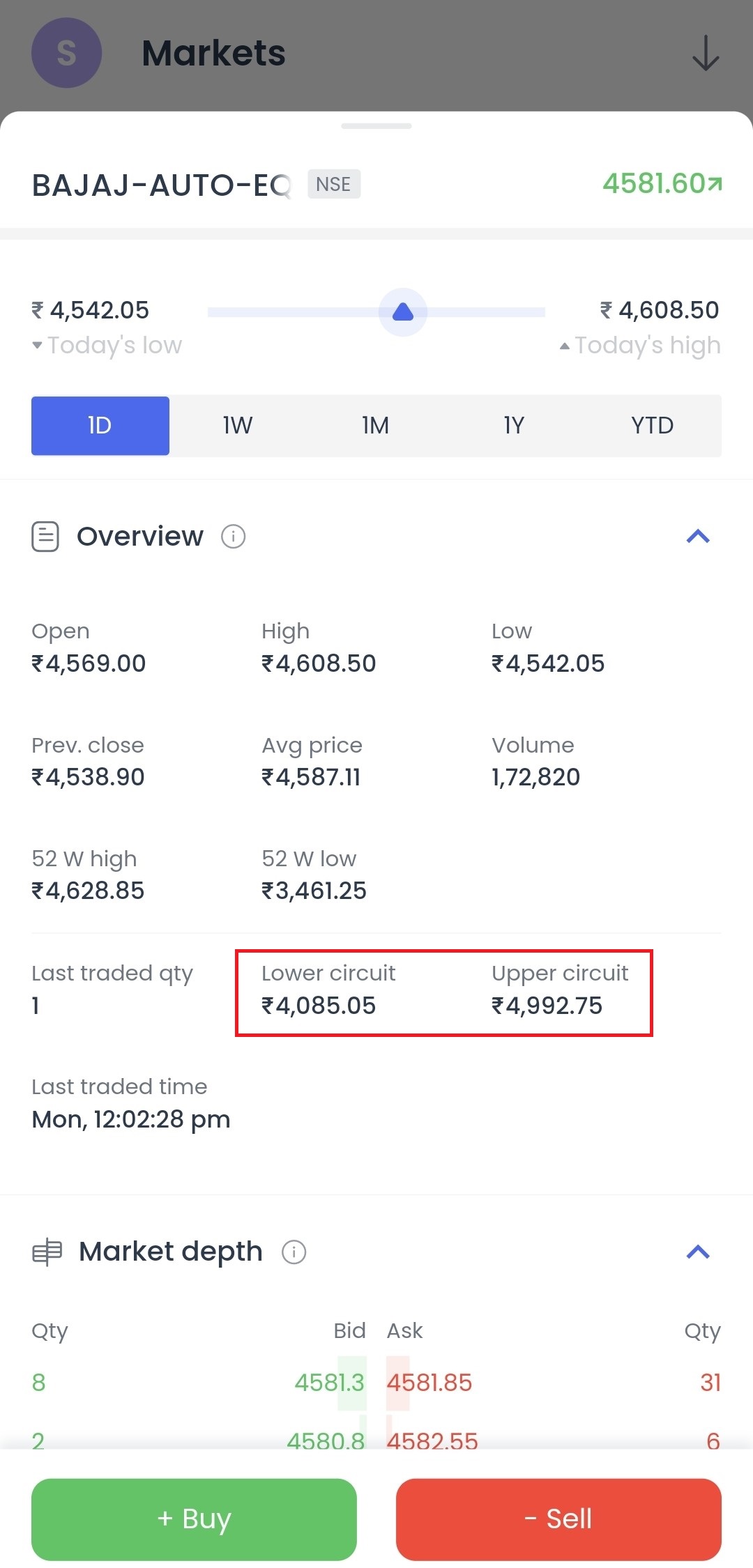This screenshot has width=753, height=1568.
Task: Tap the Ask column header
Action: (405, 1331)
